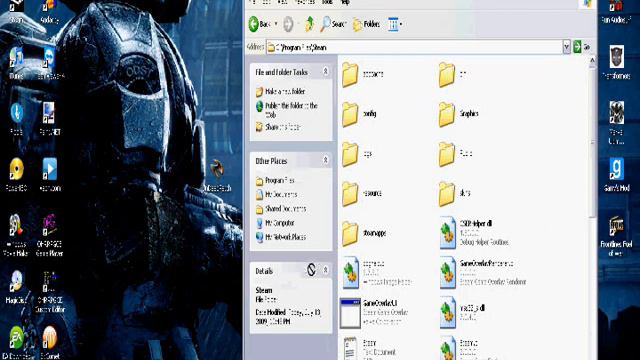Screen dimensions: 640x360
Task: Select the MagicDisc desktop shortcut
Action: point(16,287)
